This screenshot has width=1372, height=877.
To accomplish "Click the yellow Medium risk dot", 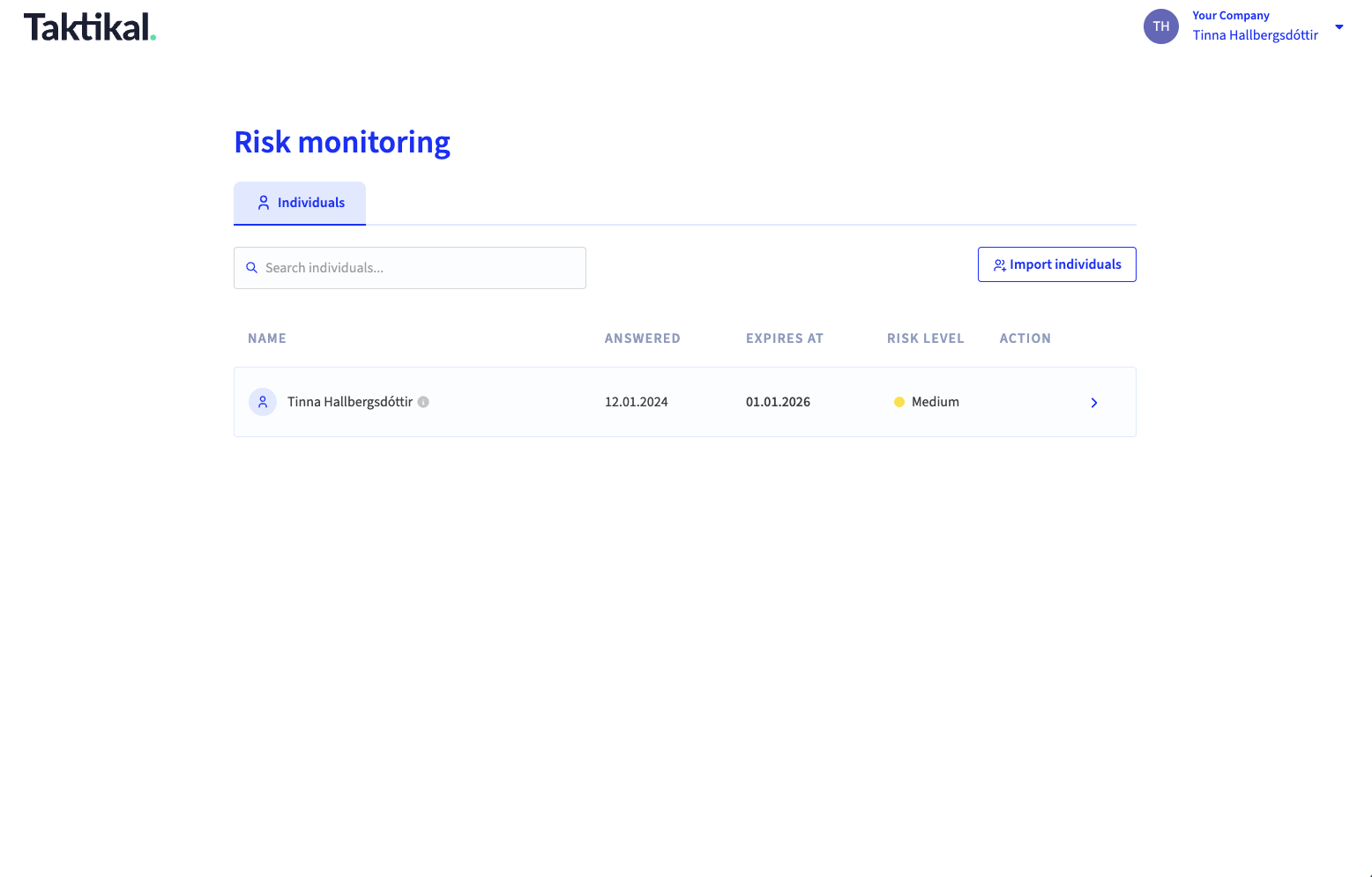I will tap(899, 402).
